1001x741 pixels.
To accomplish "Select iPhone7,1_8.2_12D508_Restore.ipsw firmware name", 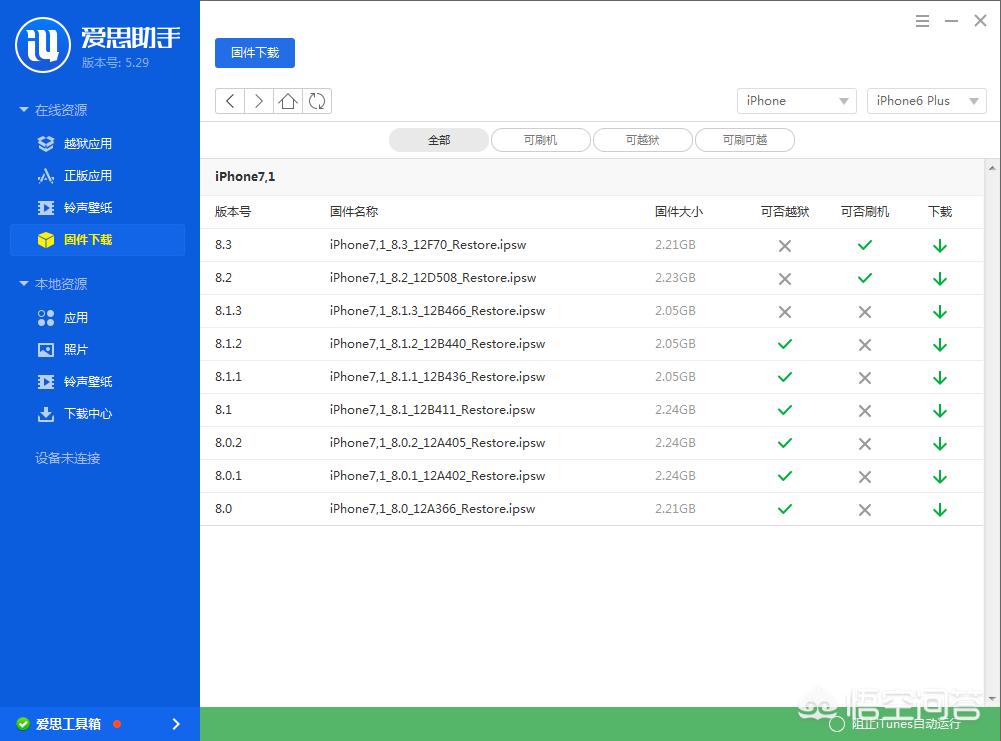I will pos(433,278).
